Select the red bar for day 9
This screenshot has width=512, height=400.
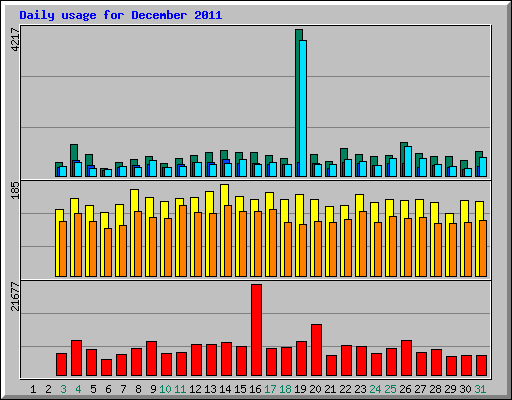[x=151, y=359]
